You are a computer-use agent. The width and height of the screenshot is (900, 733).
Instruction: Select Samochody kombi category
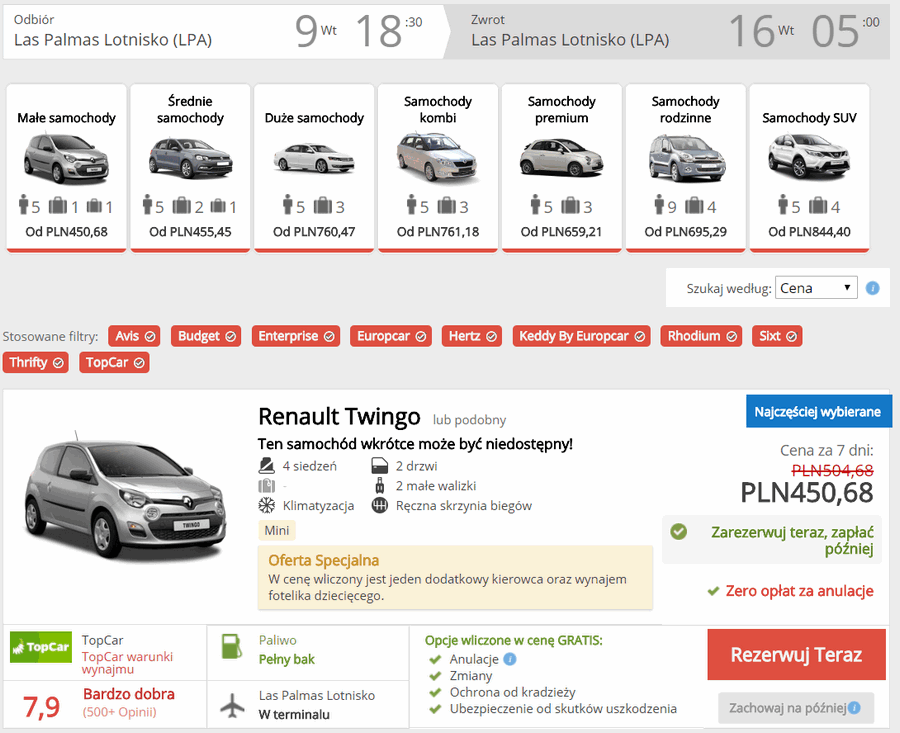438,168
